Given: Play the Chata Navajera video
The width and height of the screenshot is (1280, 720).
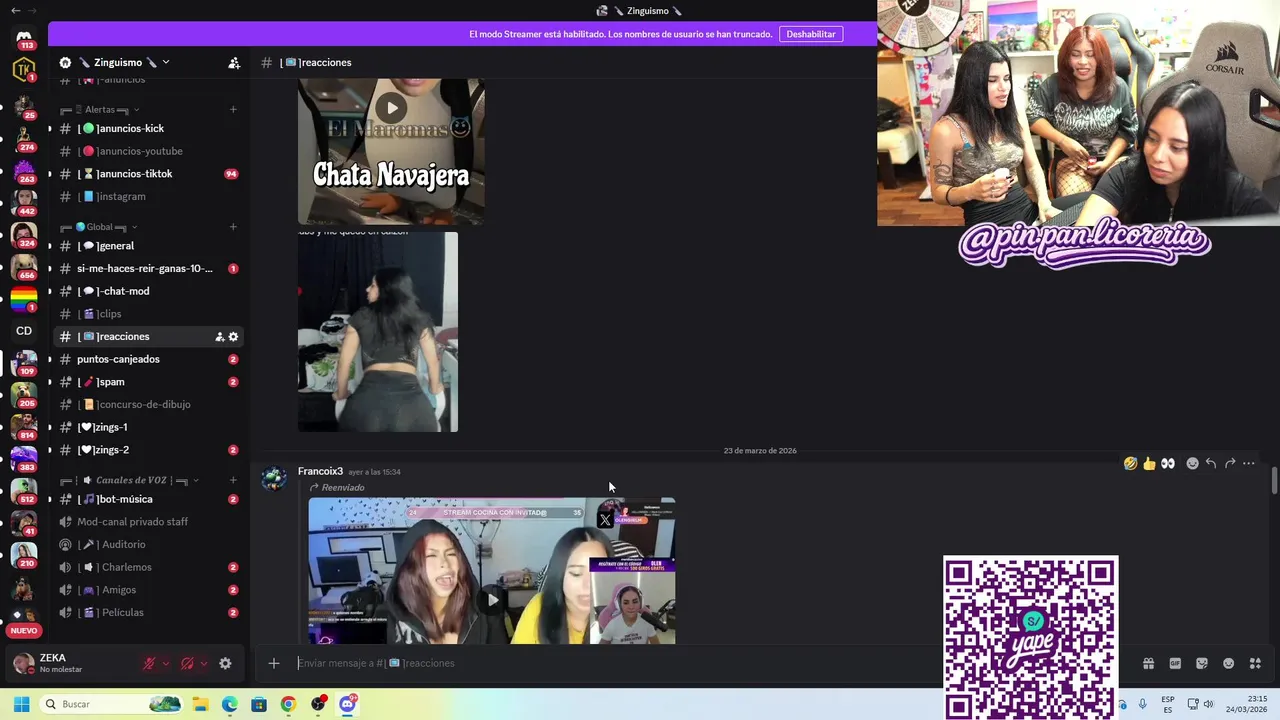Looking at the screenshot, I should point(391,108).
